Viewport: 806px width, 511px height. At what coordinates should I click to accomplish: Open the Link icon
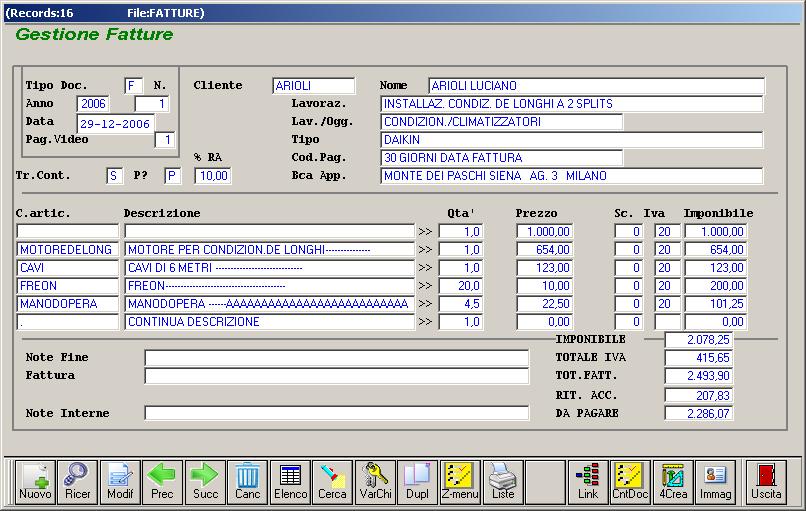coord(588,481)
